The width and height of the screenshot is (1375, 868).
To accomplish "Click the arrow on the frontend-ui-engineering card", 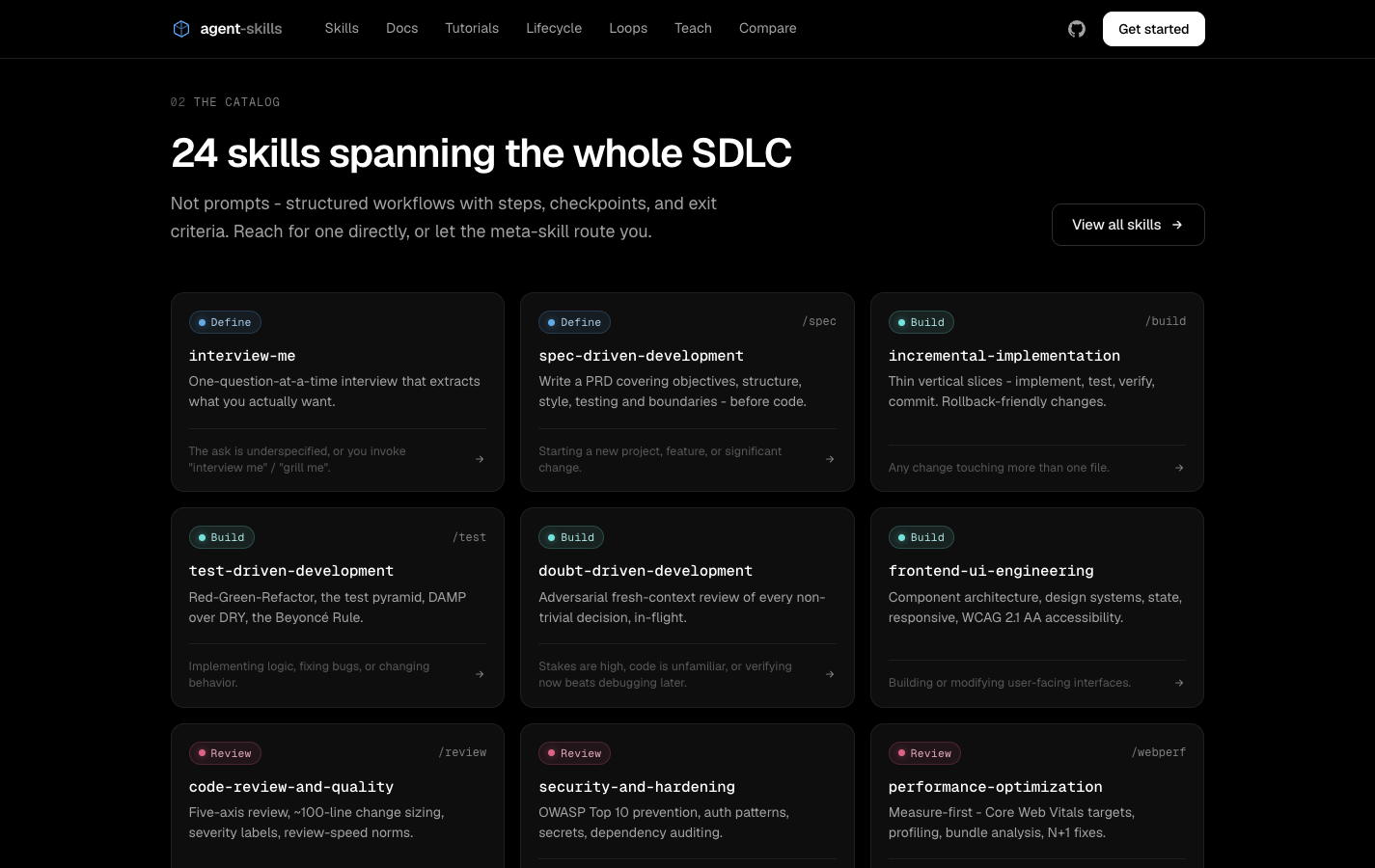I will point(1179,683).
